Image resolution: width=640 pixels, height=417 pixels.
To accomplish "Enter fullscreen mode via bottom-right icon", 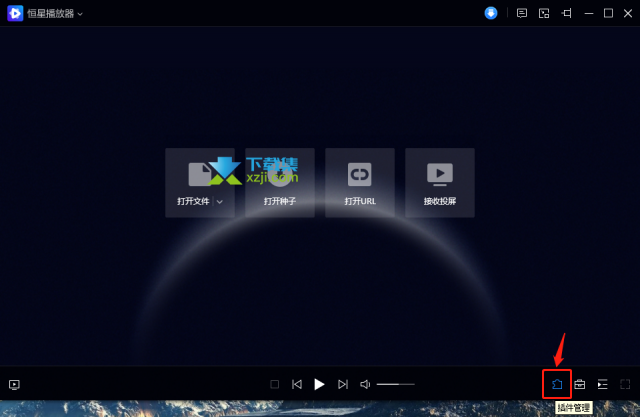I will 625,384.
